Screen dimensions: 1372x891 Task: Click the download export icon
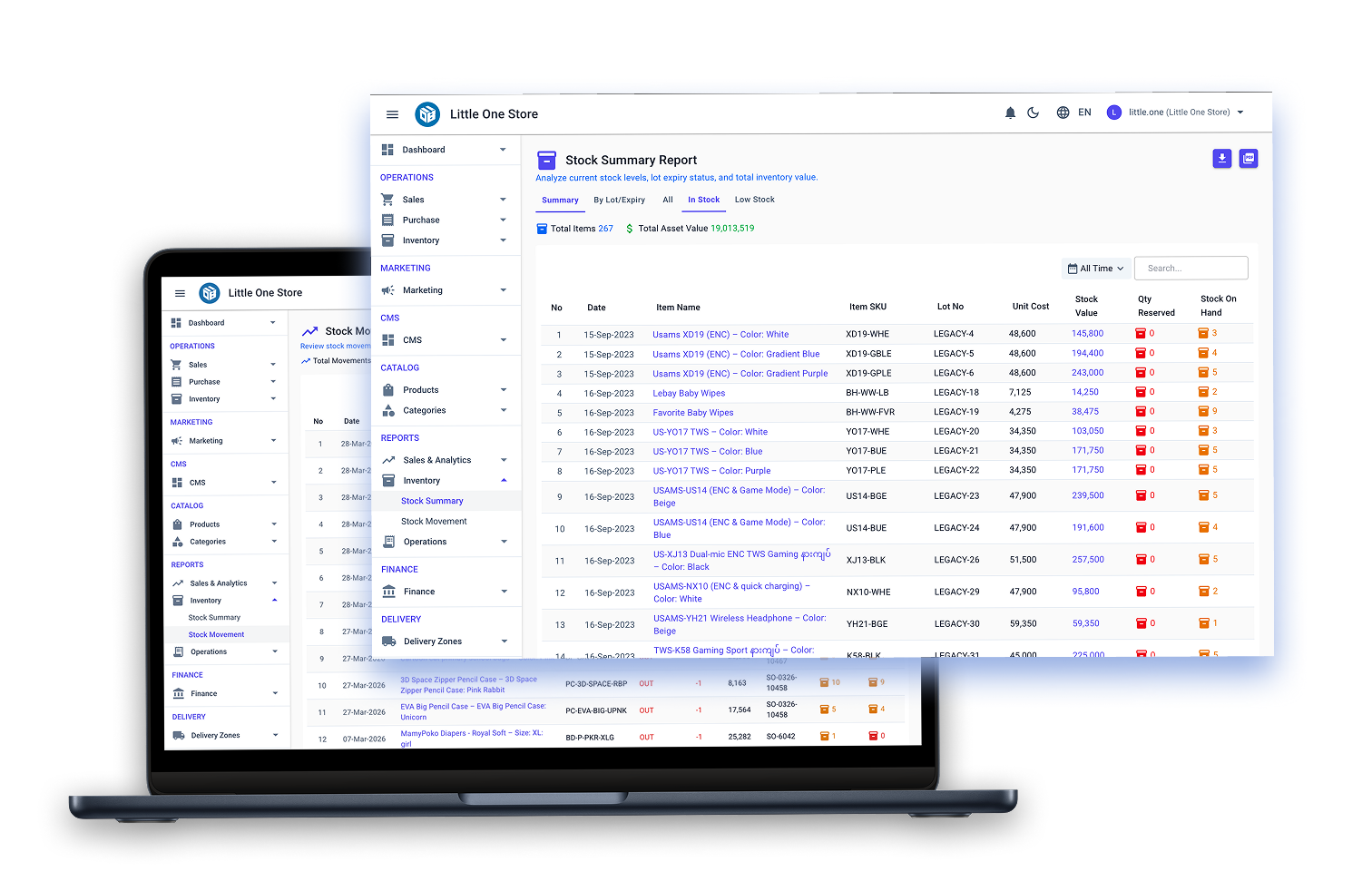click(1221, 158)
